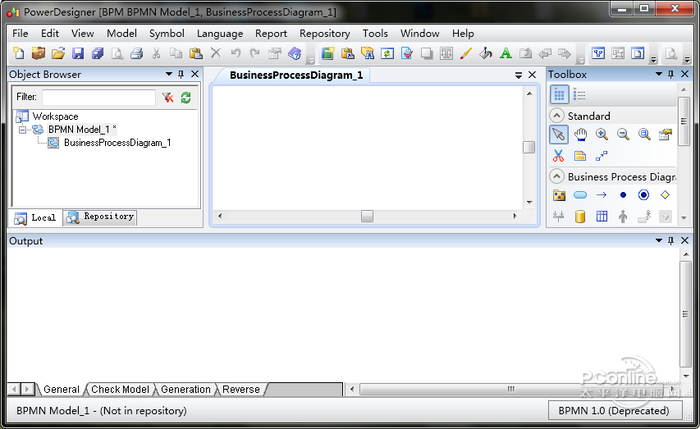Select the Open Diagram zoom tool
The height and width of the screenshot is (429, 700).
[644, 134]
